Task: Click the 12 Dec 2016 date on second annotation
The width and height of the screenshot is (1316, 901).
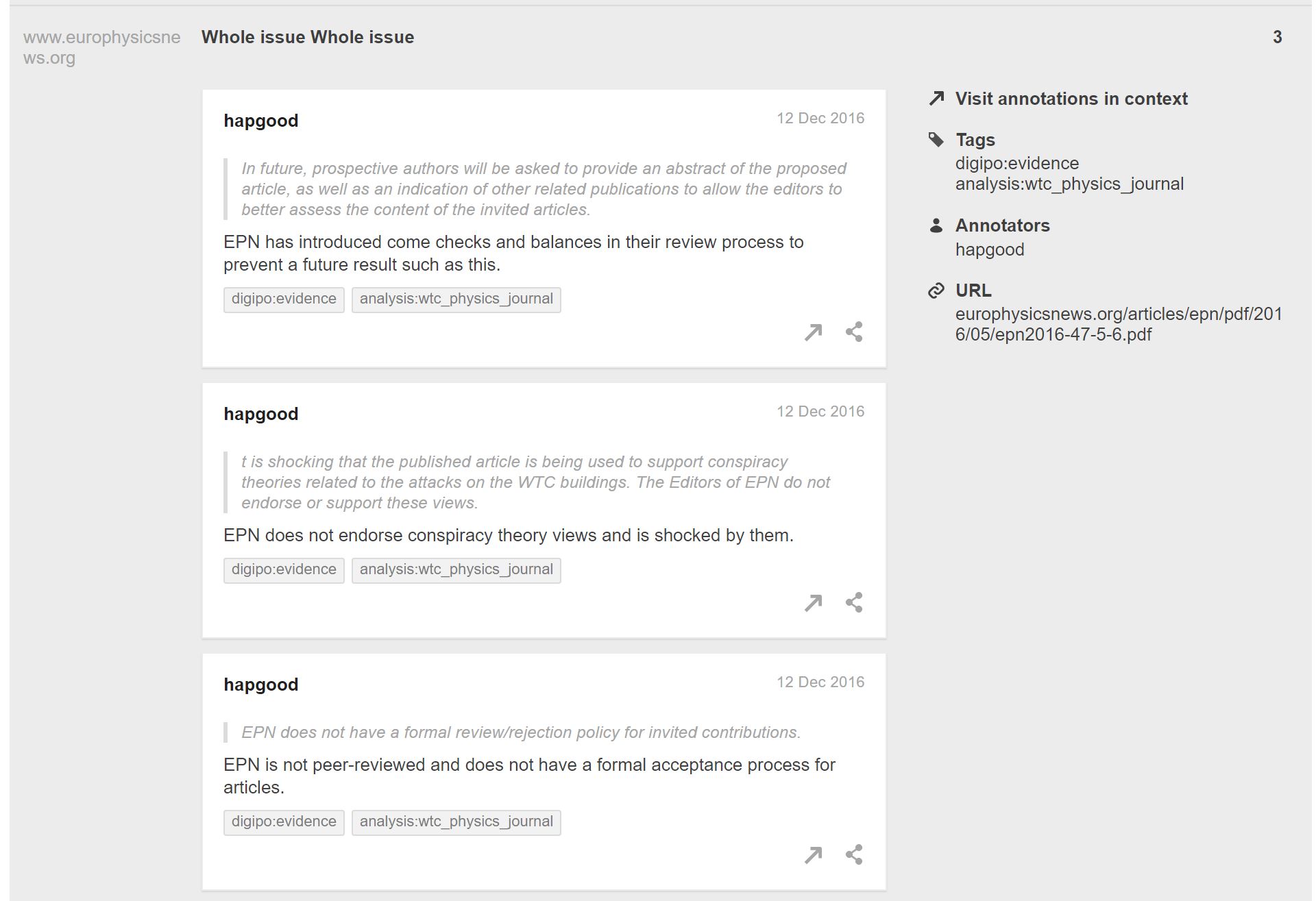Action: click(820, 412)
